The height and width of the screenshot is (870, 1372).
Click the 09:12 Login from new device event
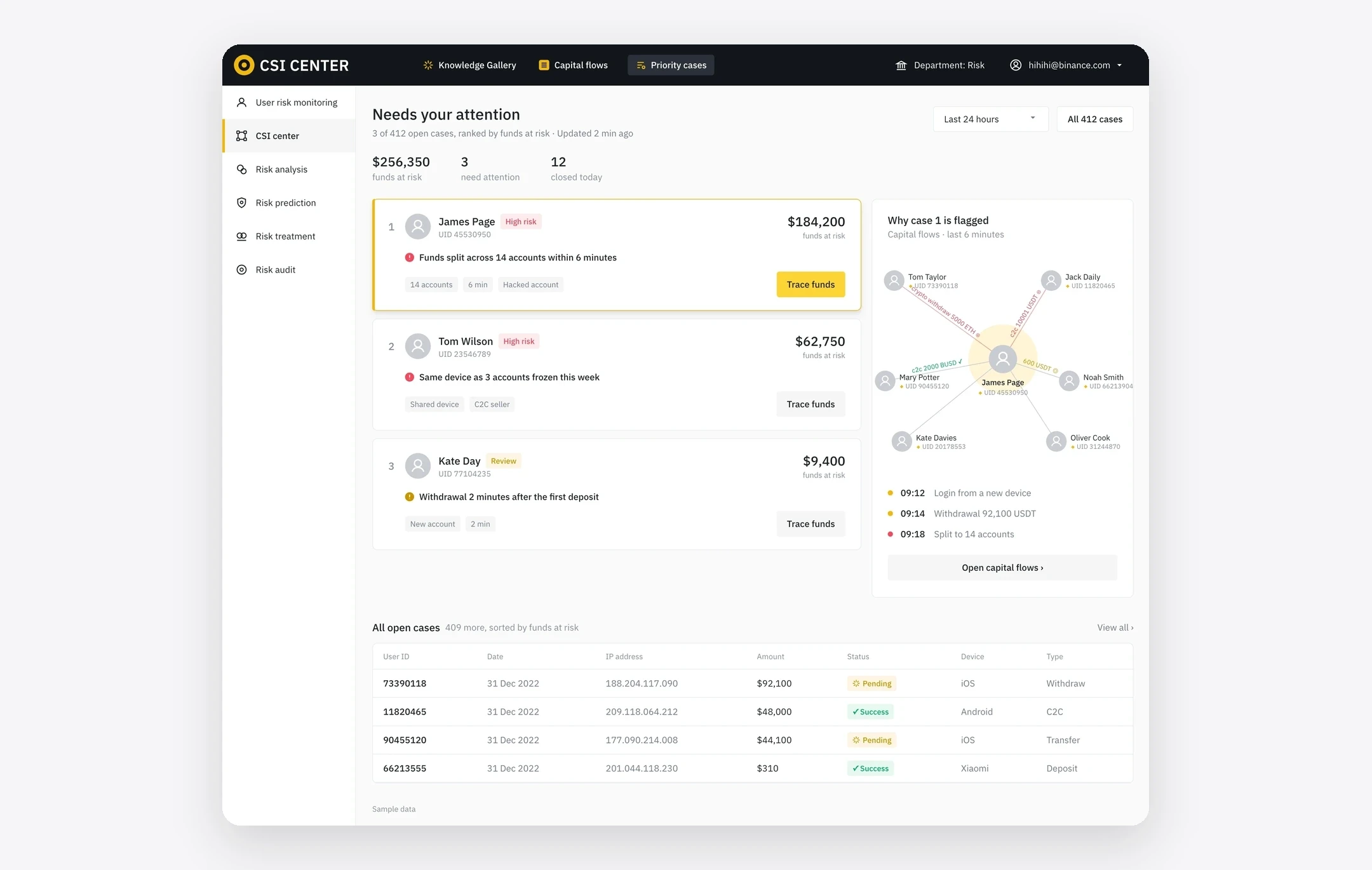pos(959,493)
